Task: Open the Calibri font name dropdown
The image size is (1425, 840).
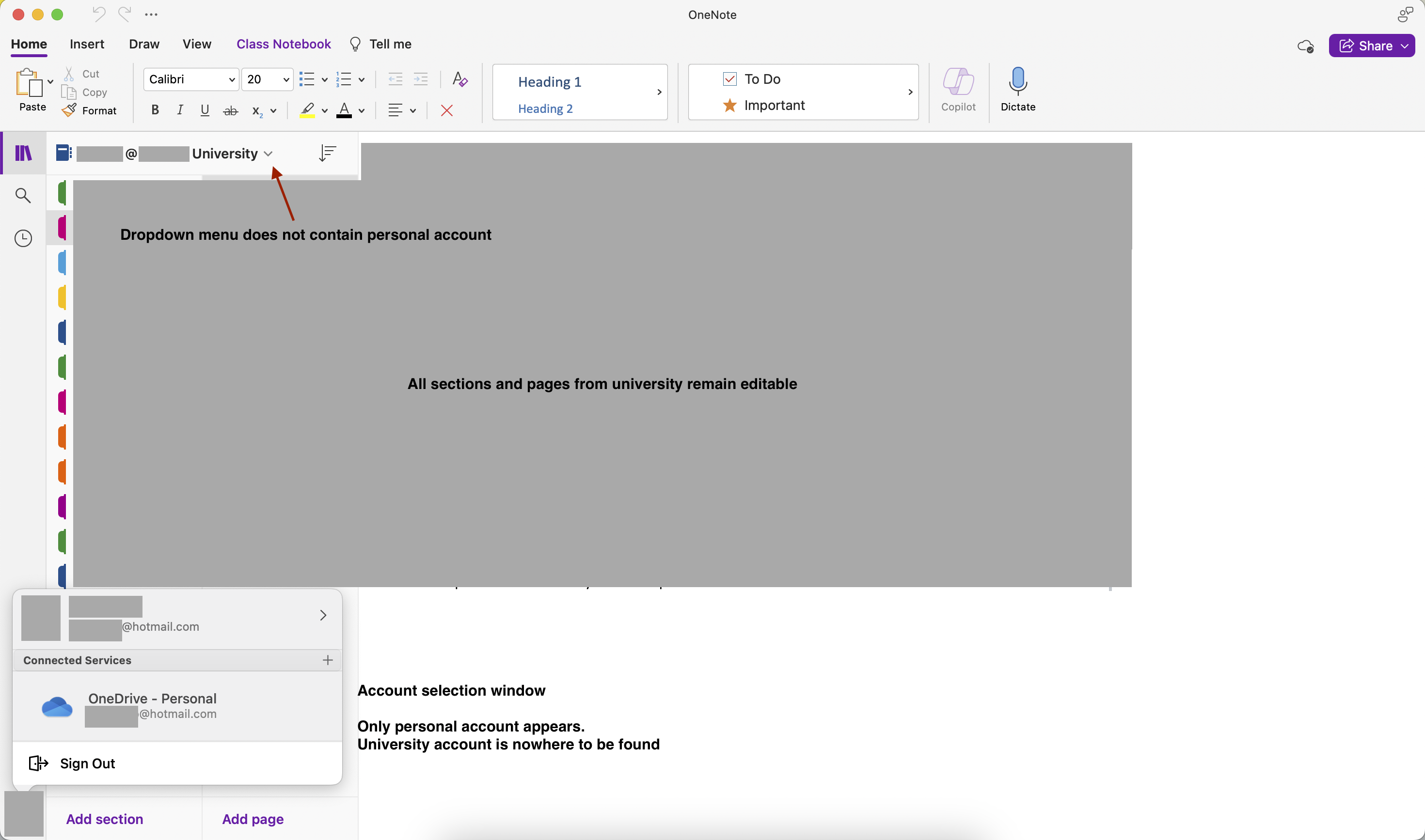Action: click(231, 80)
